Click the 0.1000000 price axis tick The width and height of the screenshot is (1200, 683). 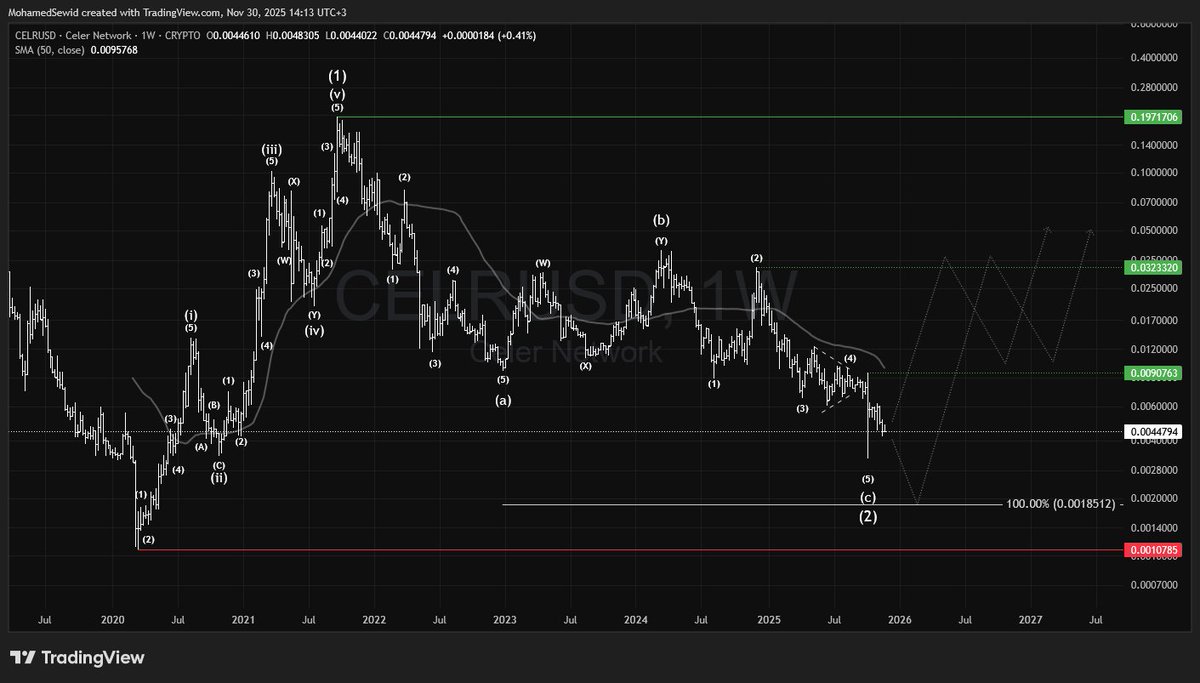[x=1156, y=173]
